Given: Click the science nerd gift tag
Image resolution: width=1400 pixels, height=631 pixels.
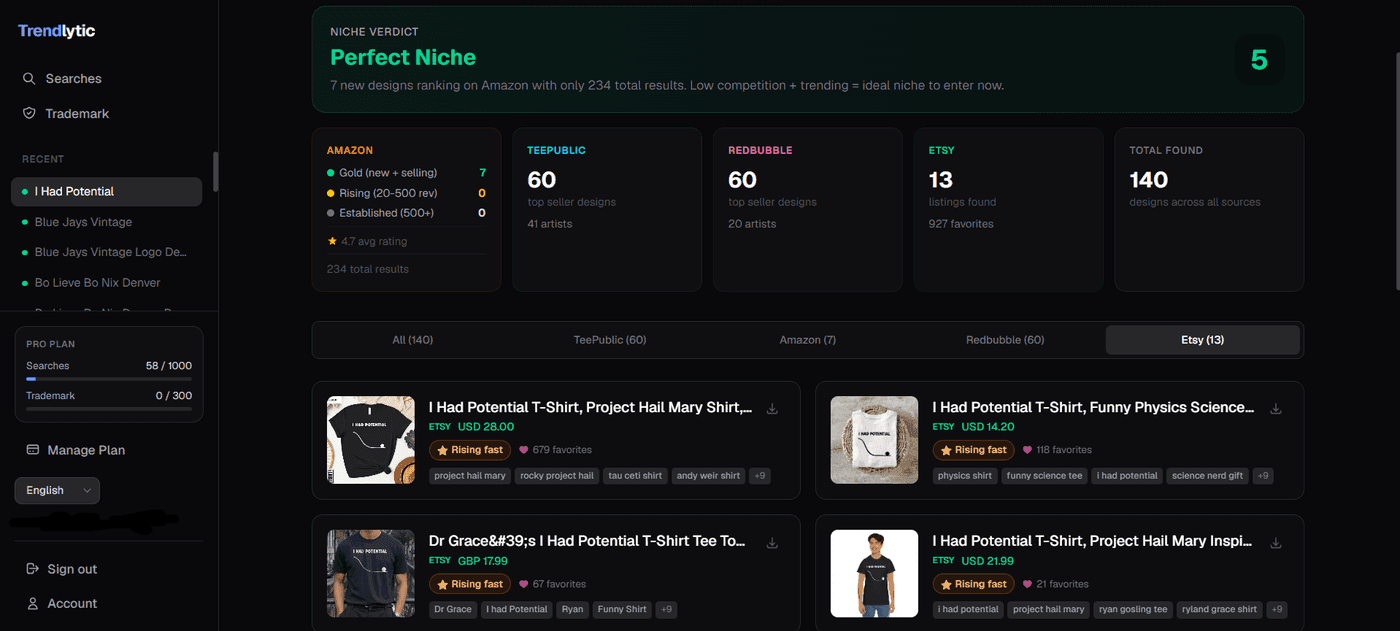Looking at the screenshot, I should 1207,476.
